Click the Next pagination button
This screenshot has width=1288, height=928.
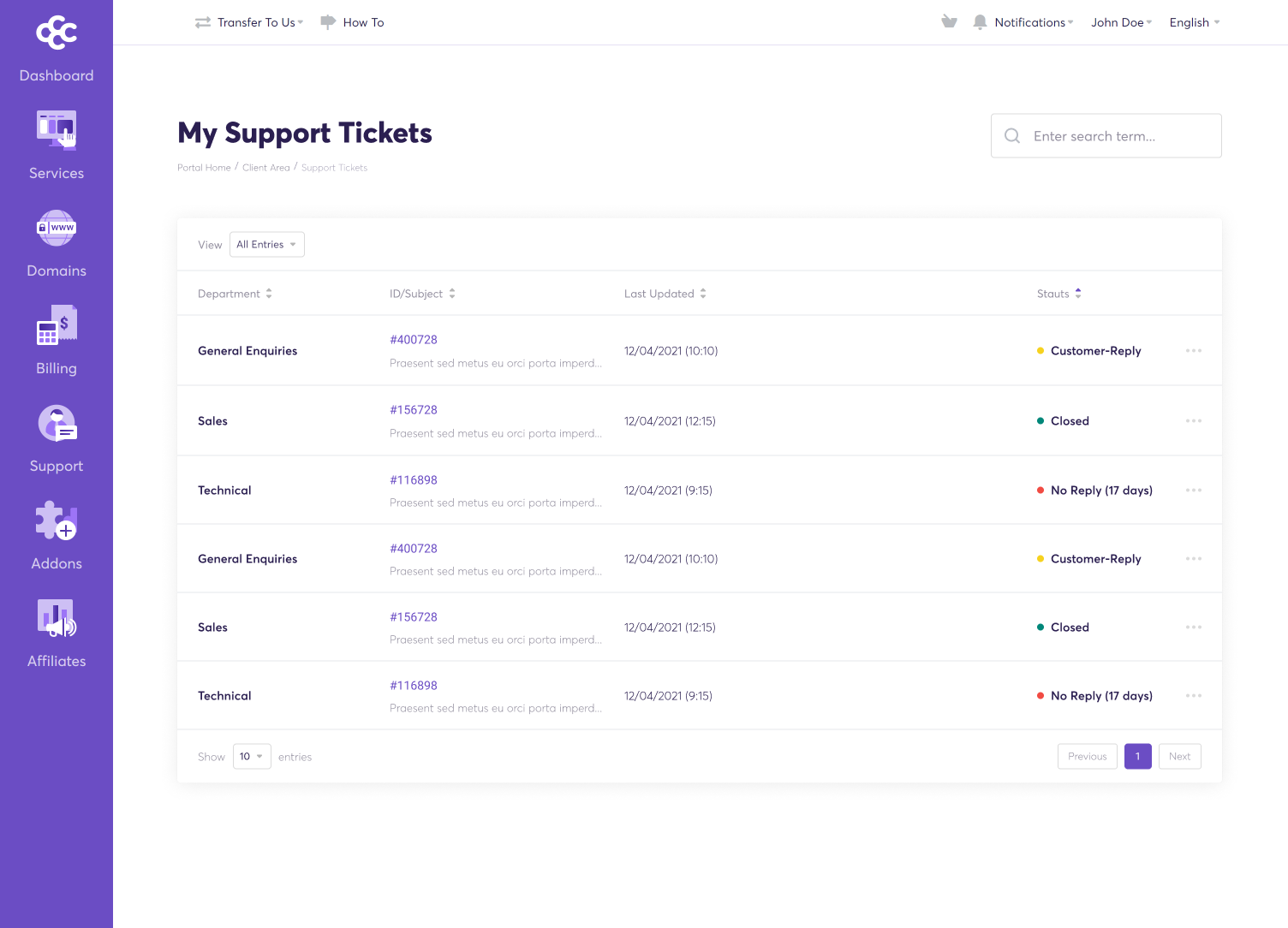[1179, 757]
